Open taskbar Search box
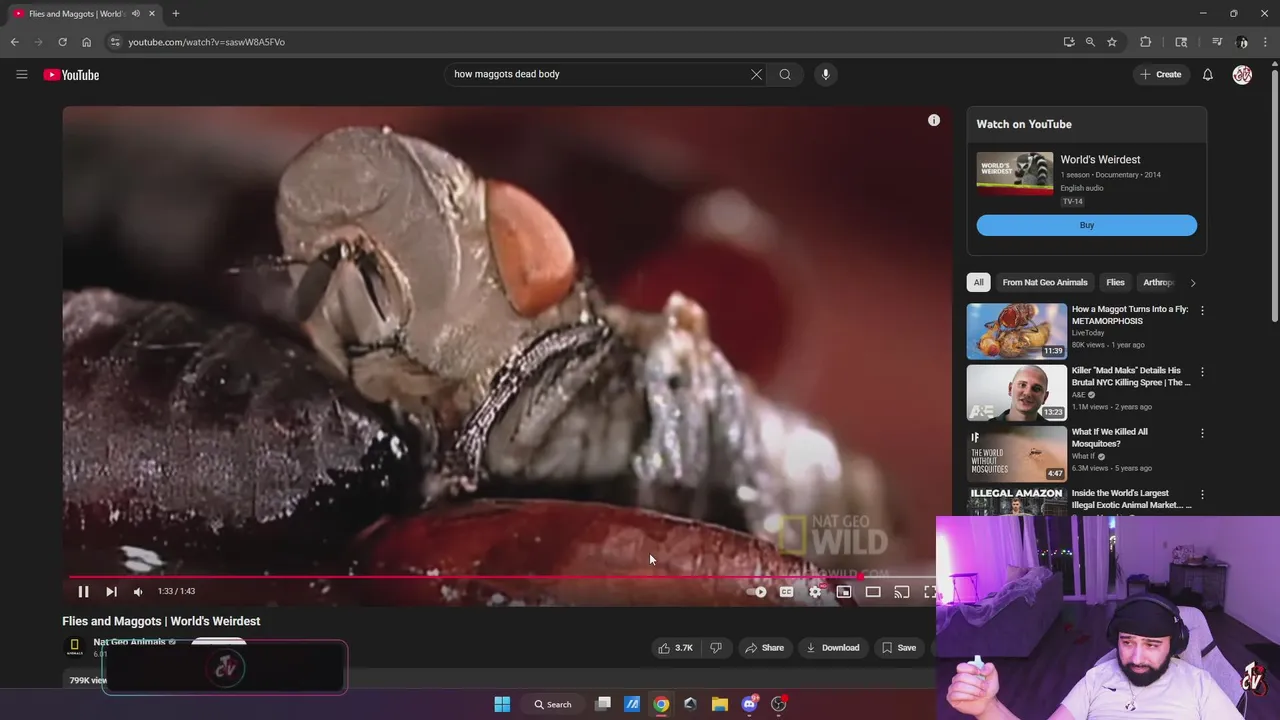The width and height of the screenshot is (1280, 720). click(x=553, y=704)
